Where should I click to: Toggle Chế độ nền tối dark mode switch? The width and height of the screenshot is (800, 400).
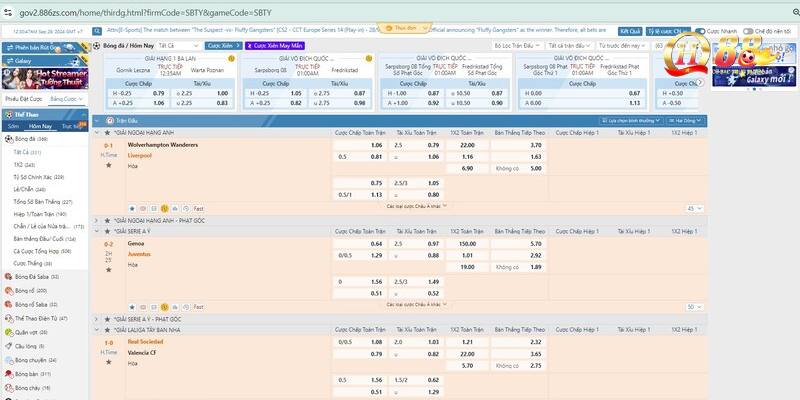coord(748,31)
